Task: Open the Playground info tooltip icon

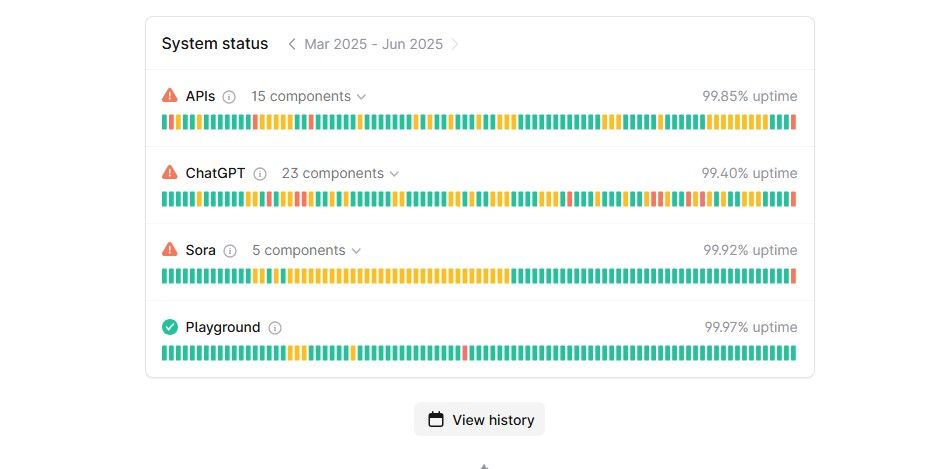Action: tap(275, 328)
